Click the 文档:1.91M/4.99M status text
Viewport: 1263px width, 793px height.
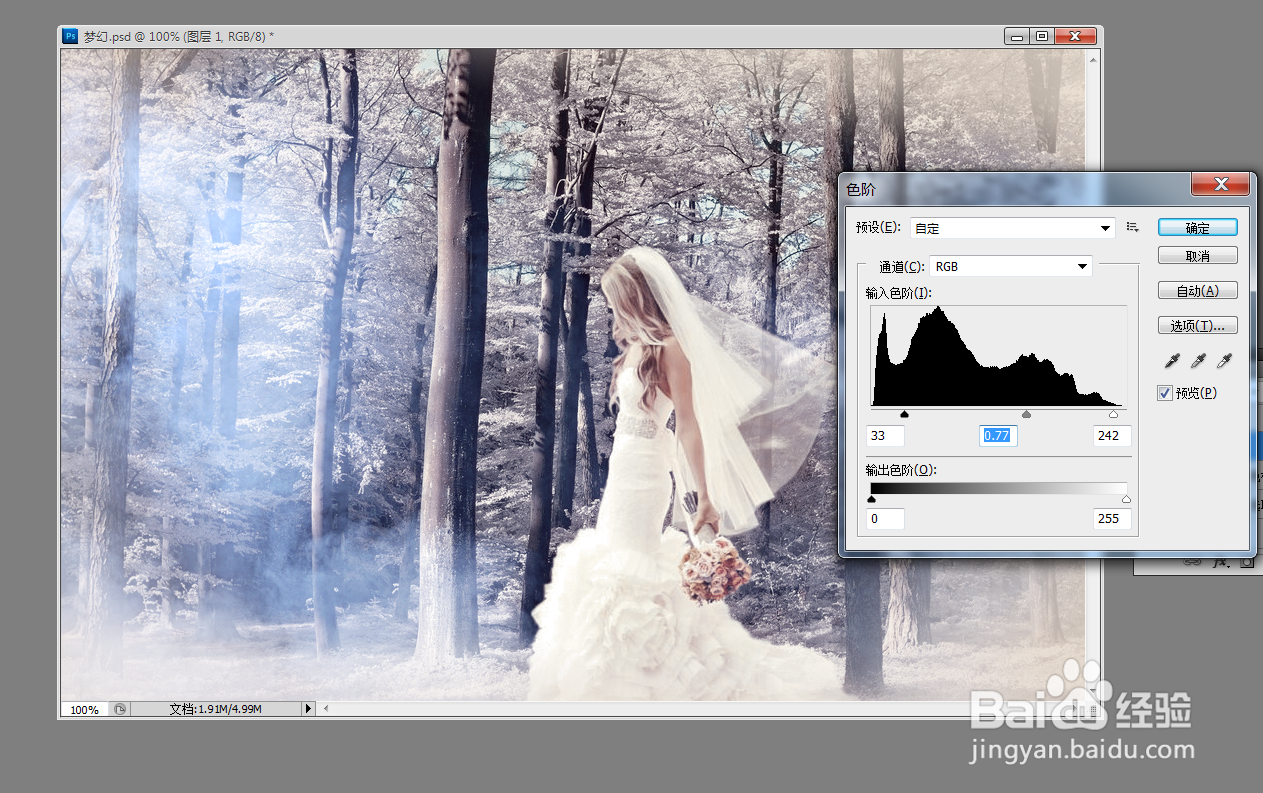point(215,709)
